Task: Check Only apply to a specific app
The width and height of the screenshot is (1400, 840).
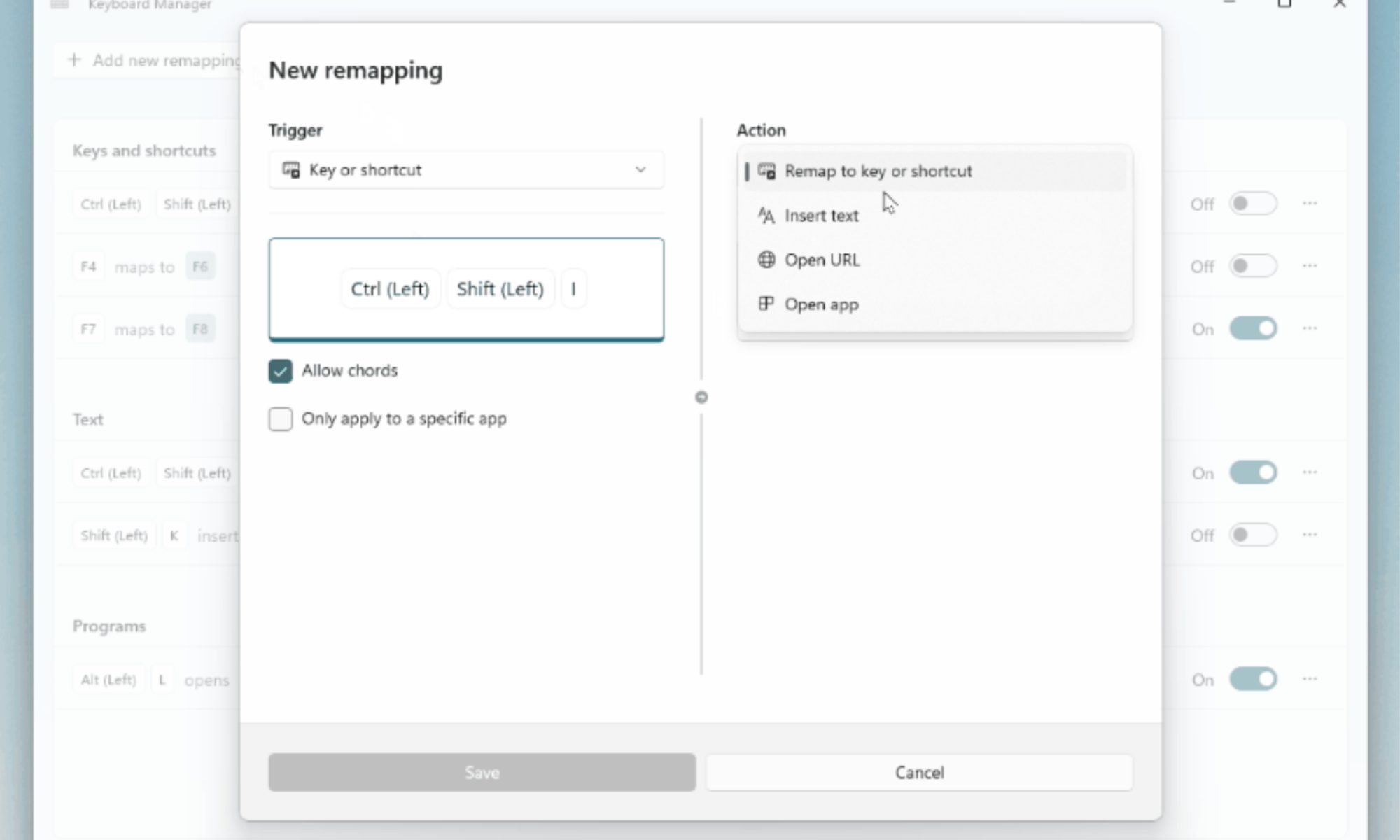Action: (x=280, y=419)
